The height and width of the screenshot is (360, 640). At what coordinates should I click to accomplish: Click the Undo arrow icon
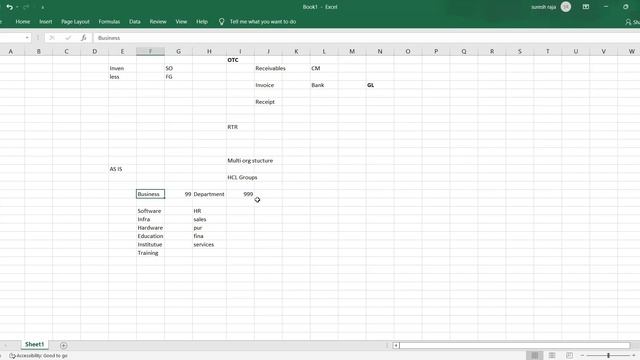(9, 7)
